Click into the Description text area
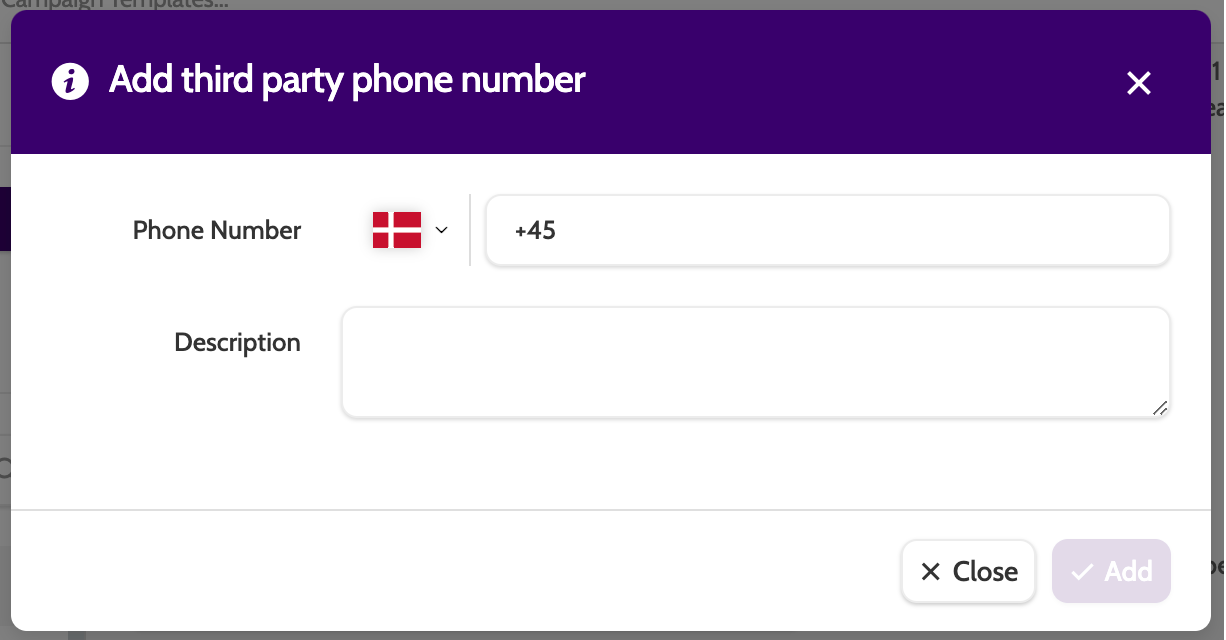The height and width of the screenshot is (640, 1226). click(x=755, y=361)
